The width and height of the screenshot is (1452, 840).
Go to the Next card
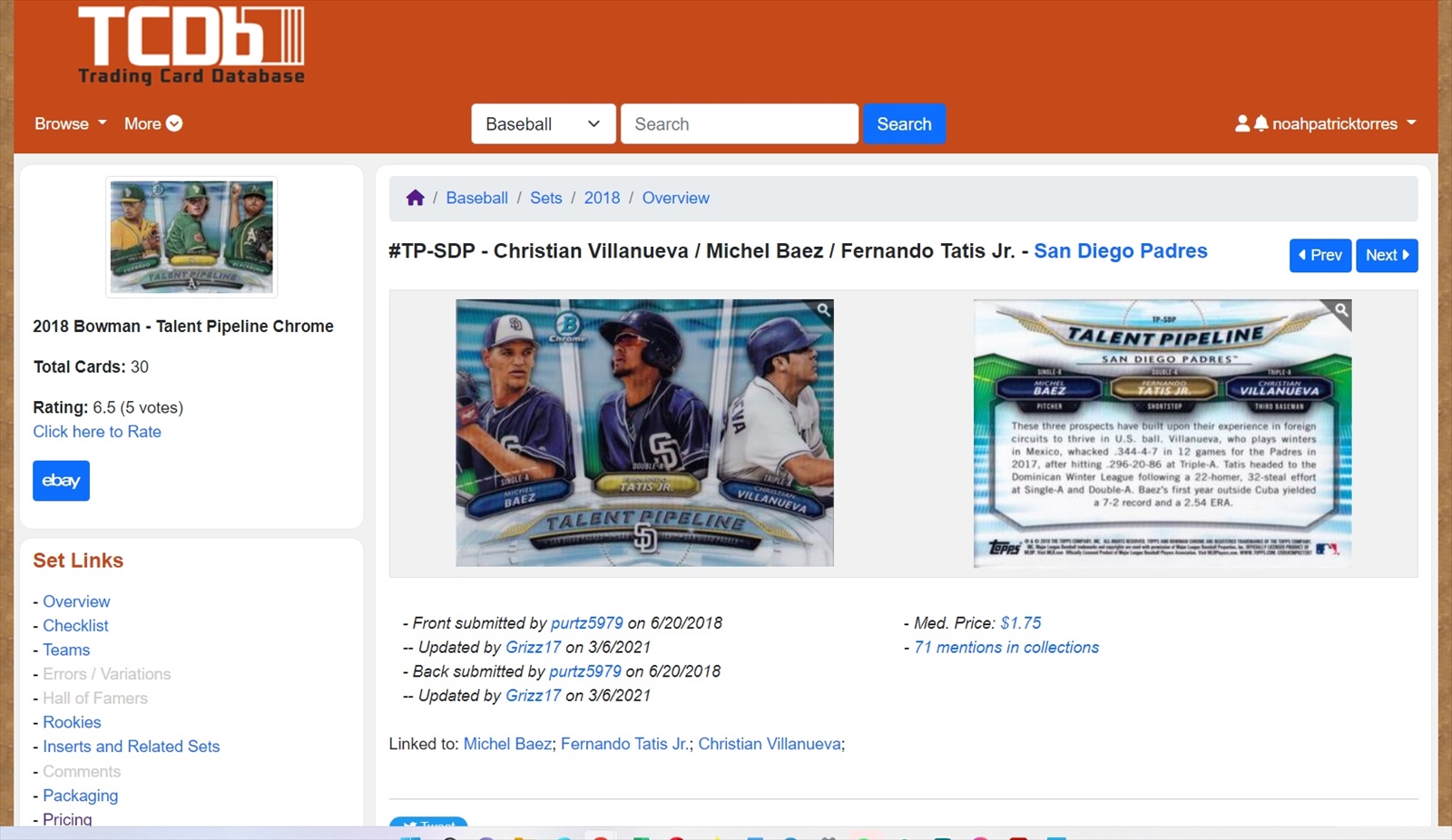tap(1387, 255)
